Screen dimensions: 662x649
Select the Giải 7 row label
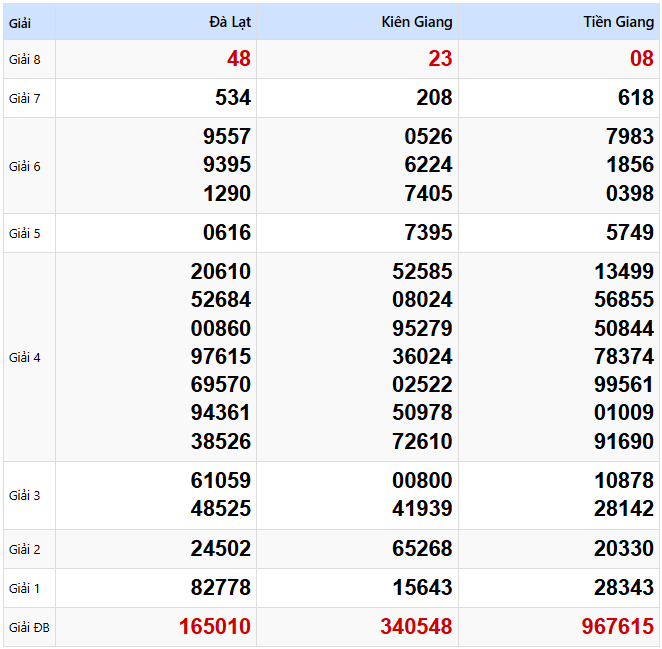tap(25, 98)
